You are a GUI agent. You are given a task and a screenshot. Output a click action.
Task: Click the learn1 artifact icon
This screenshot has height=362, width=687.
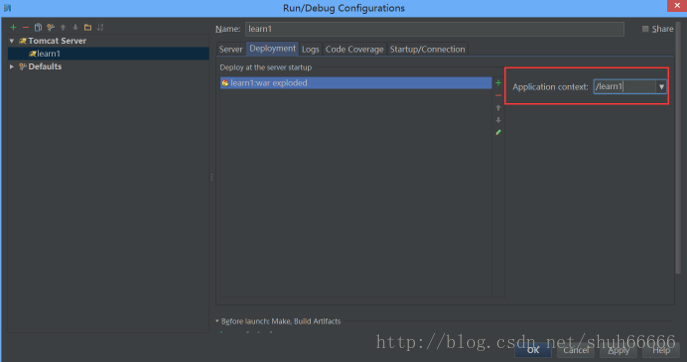click(x=225, y=83)
